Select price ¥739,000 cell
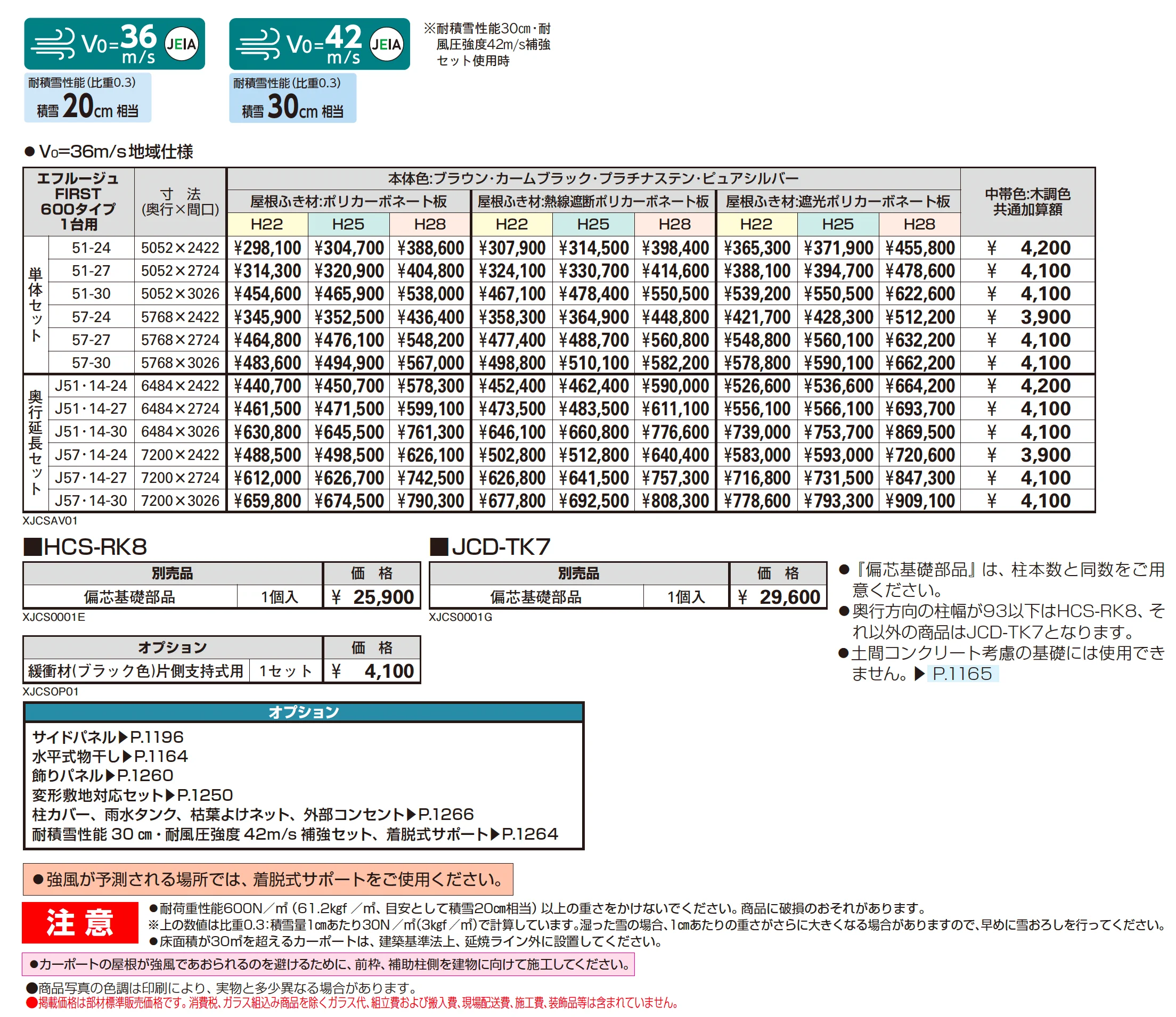 click(x=756, y=432)
